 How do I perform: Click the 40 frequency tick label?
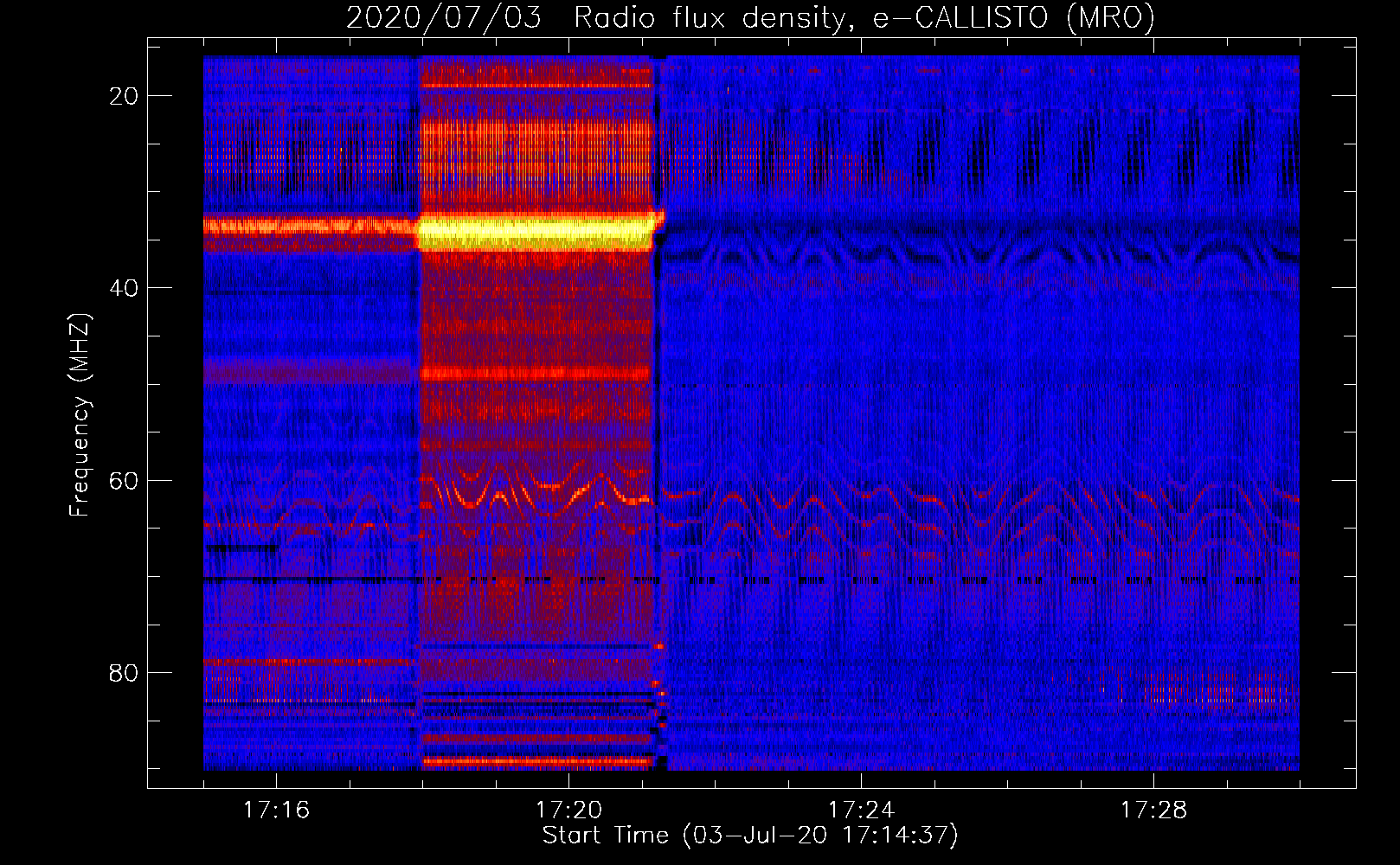pos(124,288)
